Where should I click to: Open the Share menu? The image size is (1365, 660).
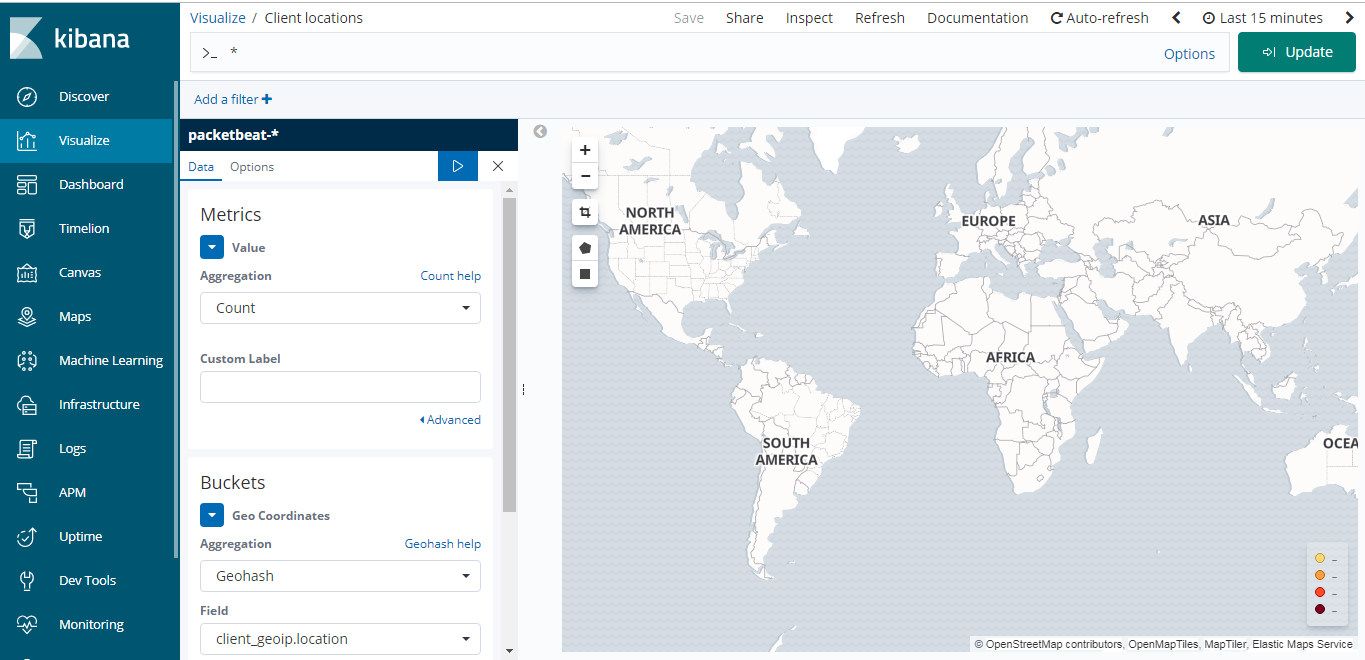click(745, 18)
